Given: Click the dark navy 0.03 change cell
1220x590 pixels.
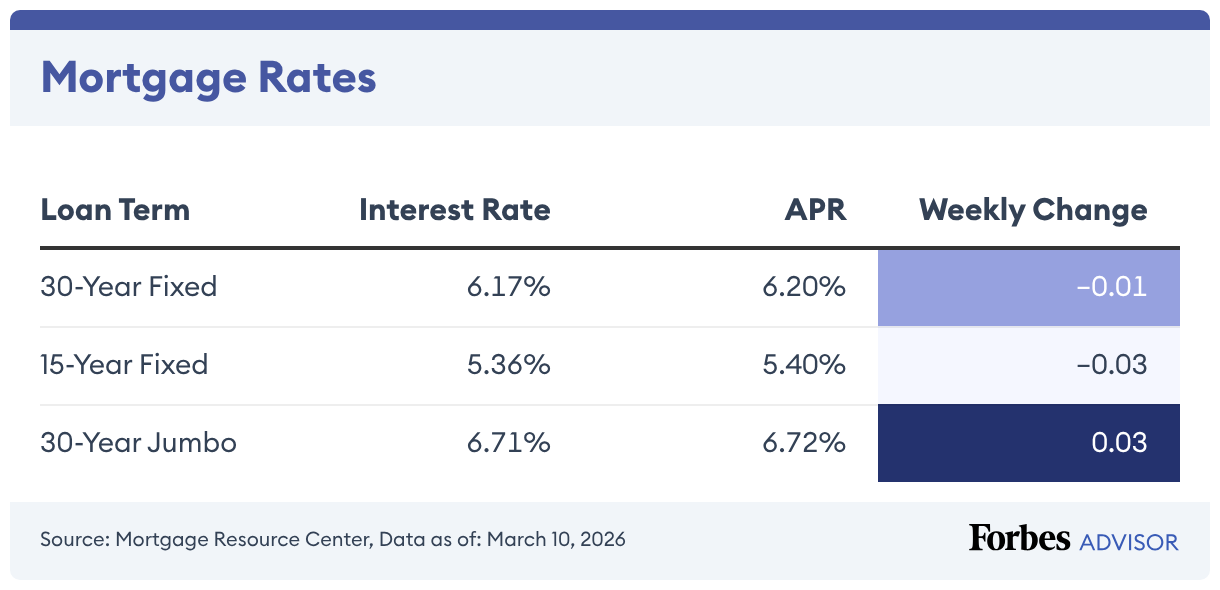Looking at the screenshot, I should [1028, 443].
